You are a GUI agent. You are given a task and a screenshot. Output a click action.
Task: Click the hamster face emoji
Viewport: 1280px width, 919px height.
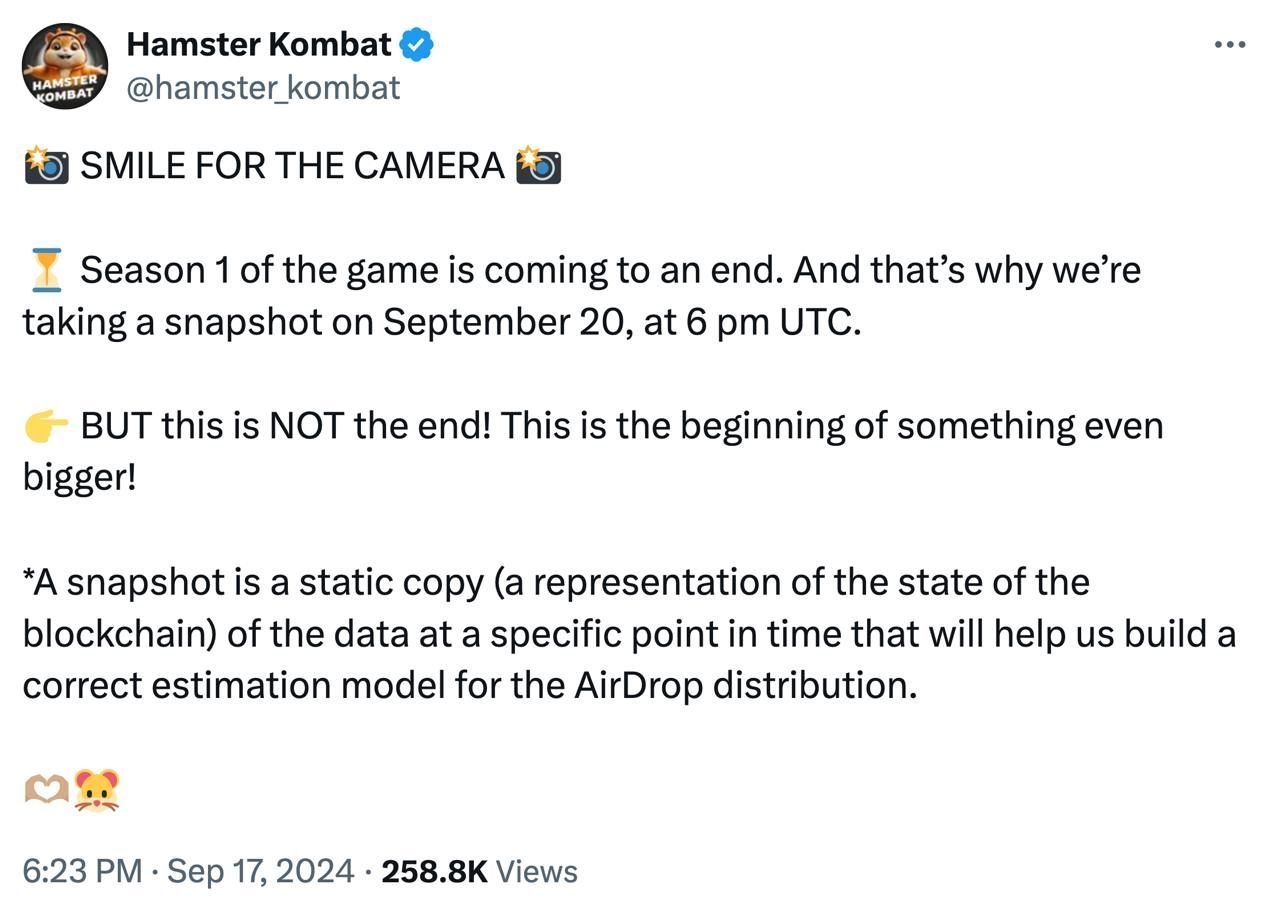coord(96,790)
